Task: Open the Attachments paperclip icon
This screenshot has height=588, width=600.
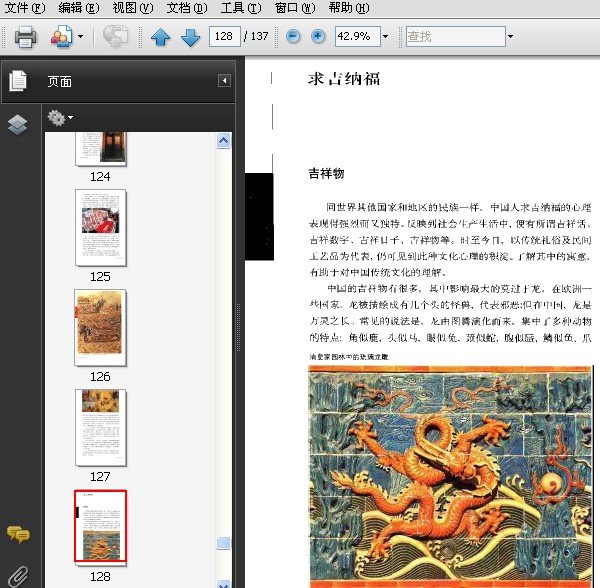Action: click(x=18, y=577)
